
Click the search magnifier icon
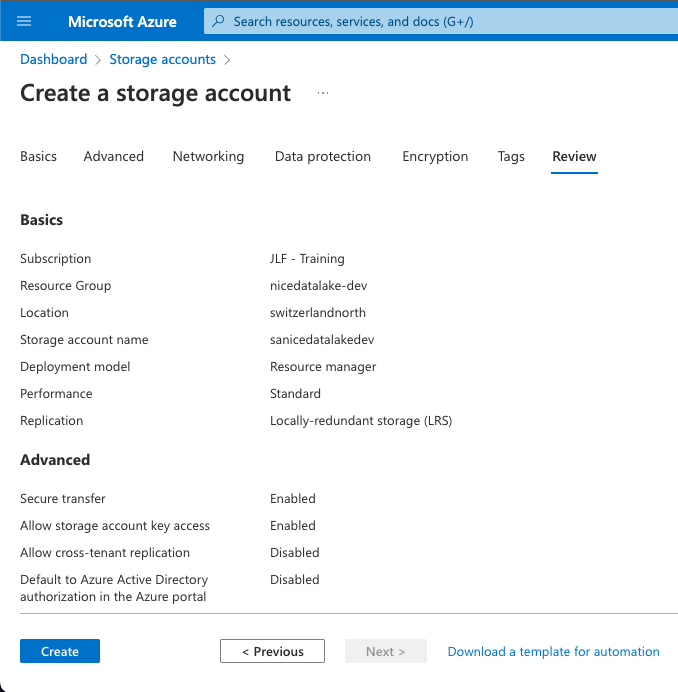pyautogui.click(x=218, y=21)
